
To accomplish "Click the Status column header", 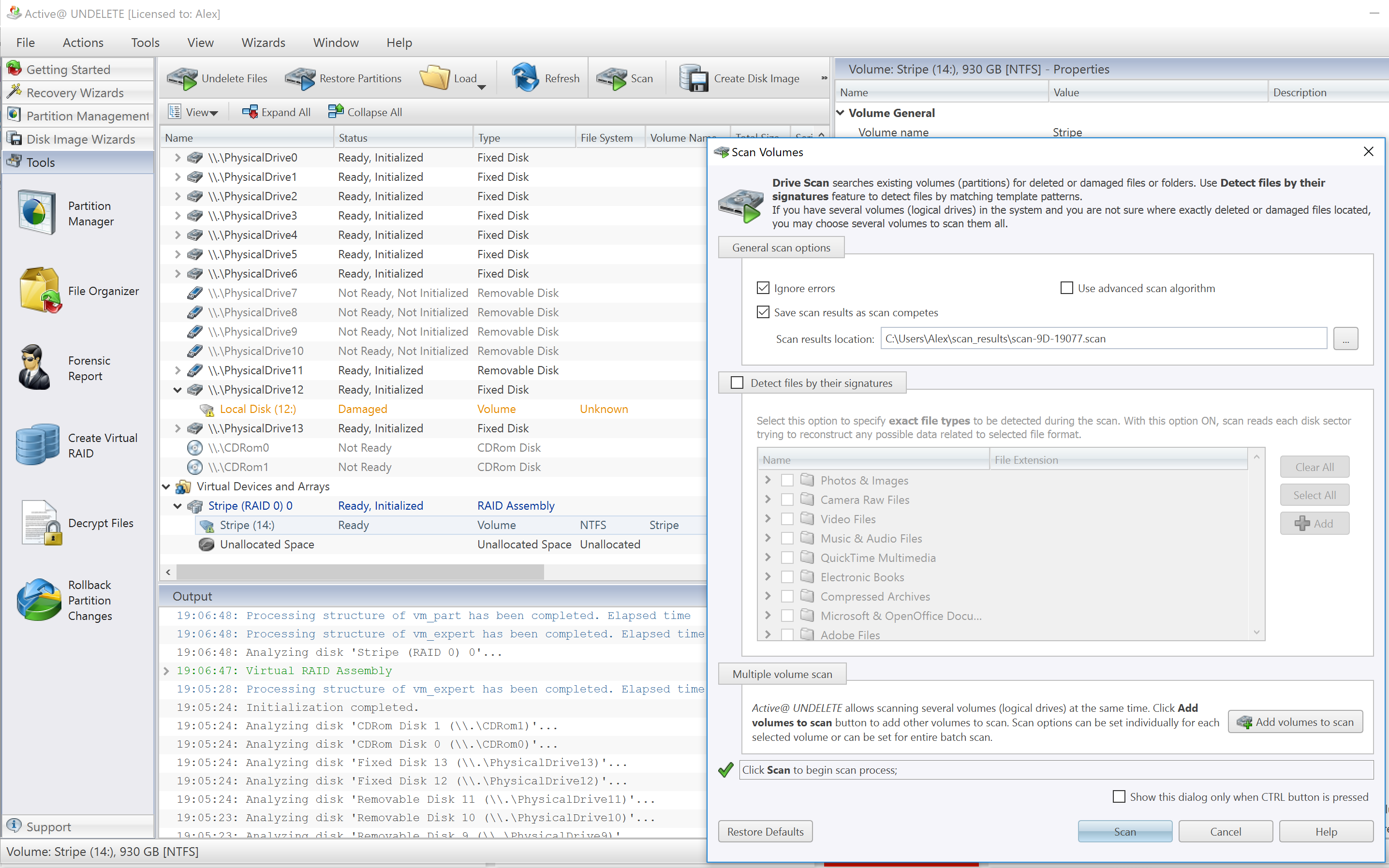I will [403, 138].
